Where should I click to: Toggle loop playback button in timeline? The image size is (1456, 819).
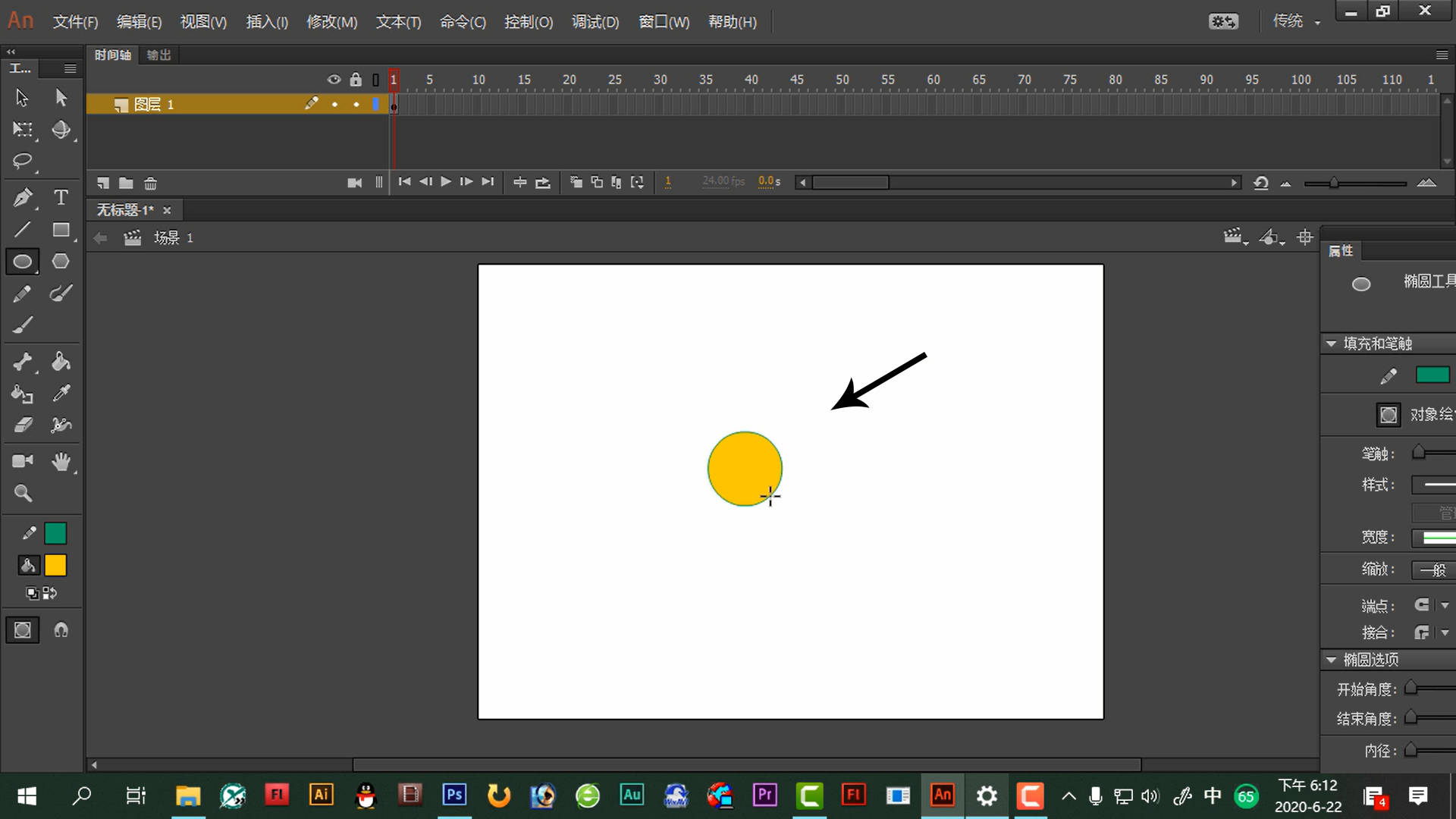tap(543, 182)
